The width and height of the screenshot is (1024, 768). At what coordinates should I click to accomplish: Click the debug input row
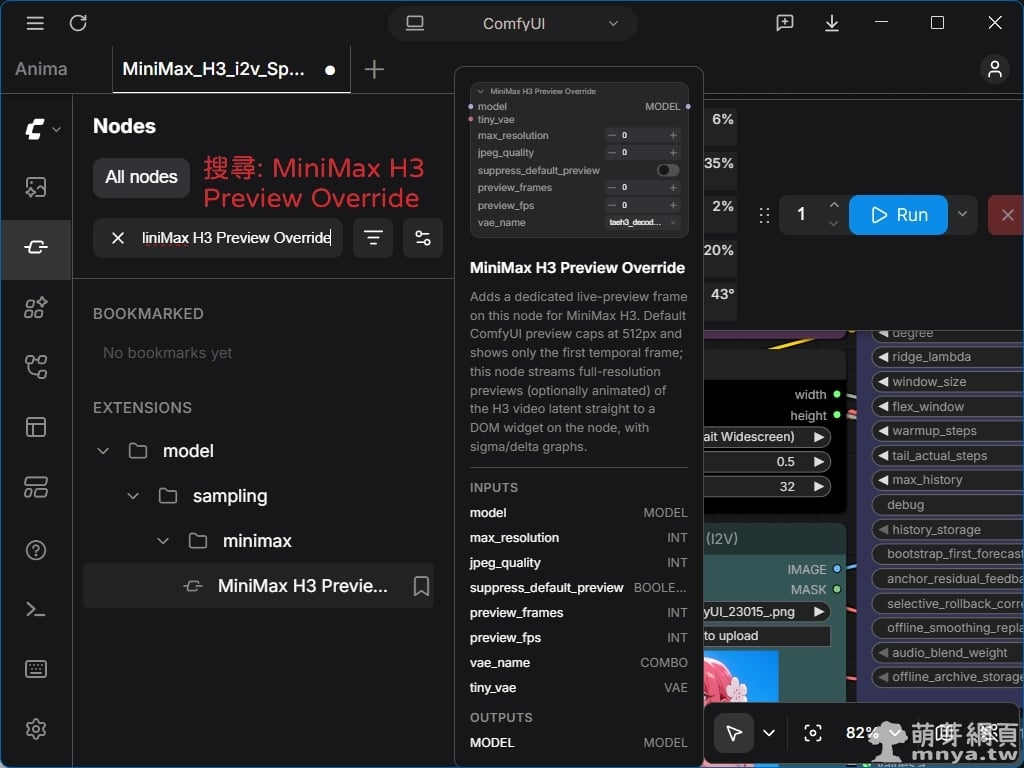coord(947,505)
